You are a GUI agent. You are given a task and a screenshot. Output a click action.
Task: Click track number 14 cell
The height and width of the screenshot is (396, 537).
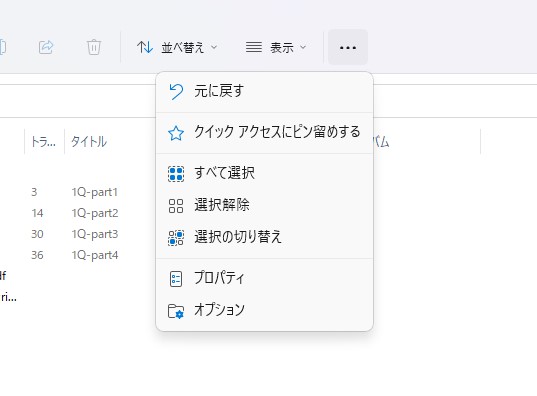[x=37, y=213]
